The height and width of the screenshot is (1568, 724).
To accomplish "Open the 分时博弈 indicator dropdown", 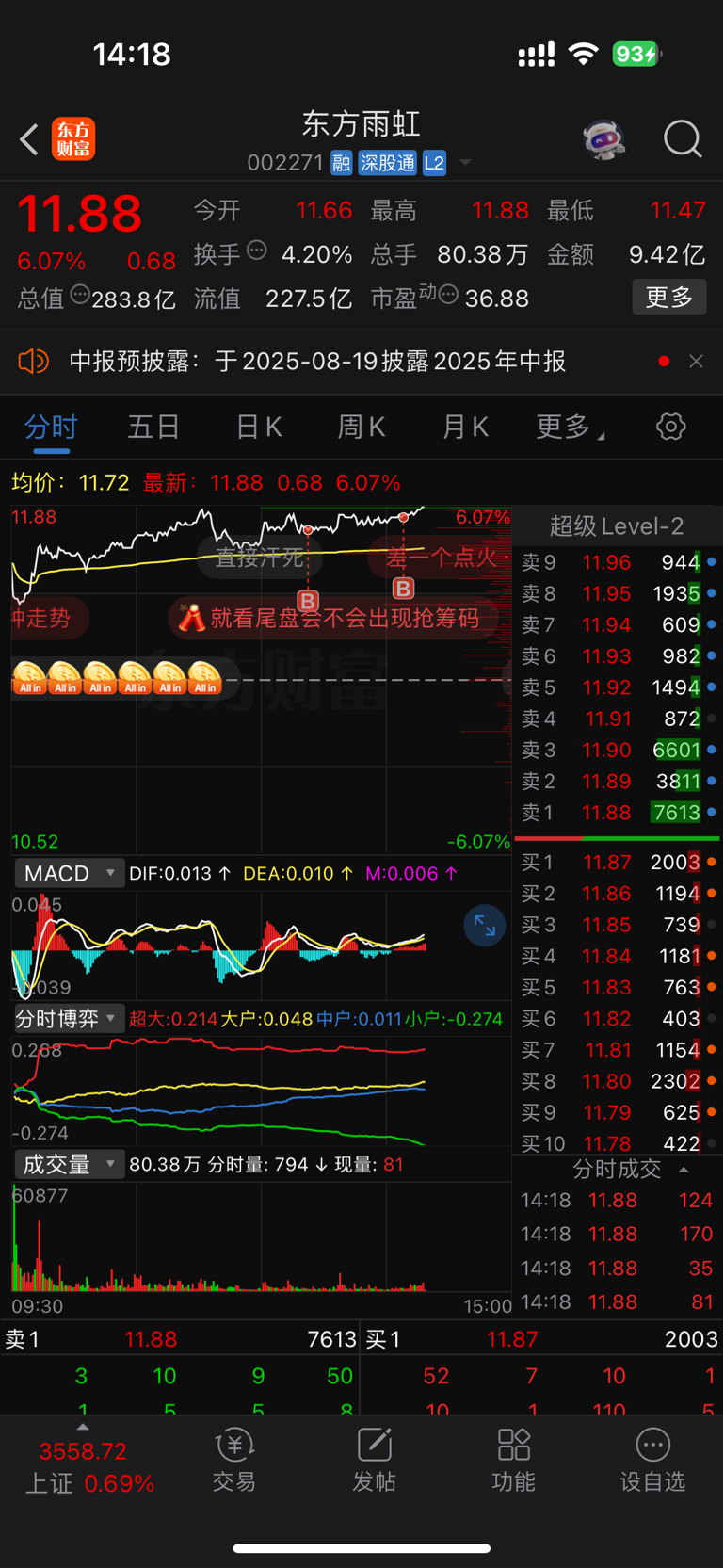I will click(x=69, y=1018).
